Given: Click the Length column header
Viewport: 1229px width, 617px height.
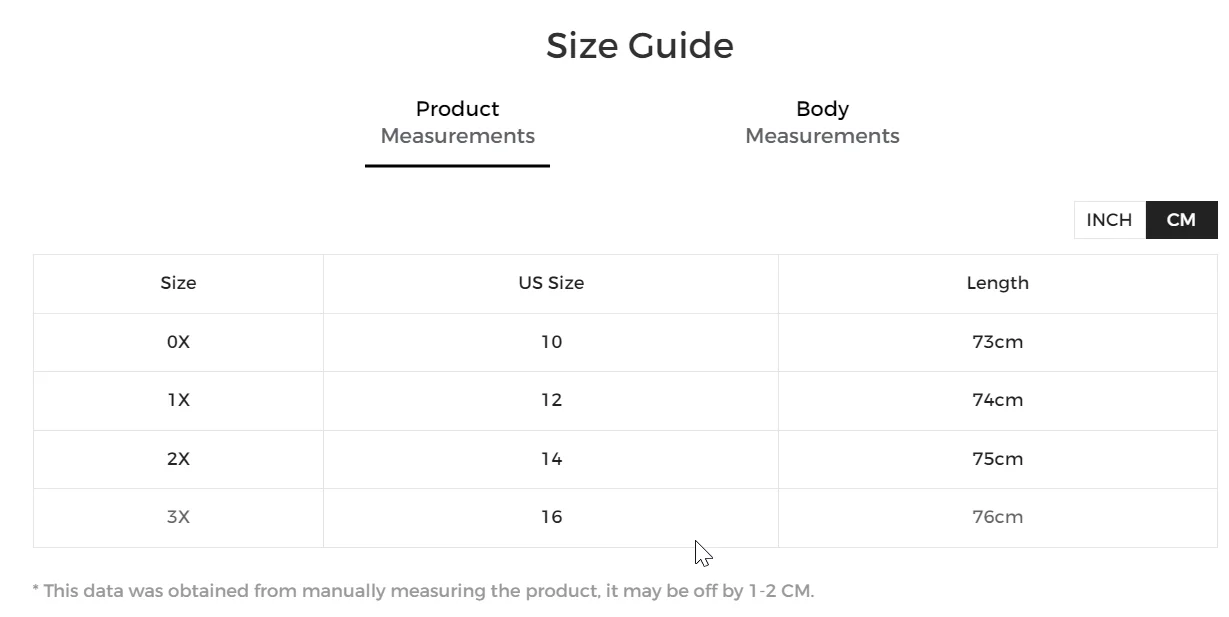Looking at the screenshot, I should [997, 283].
